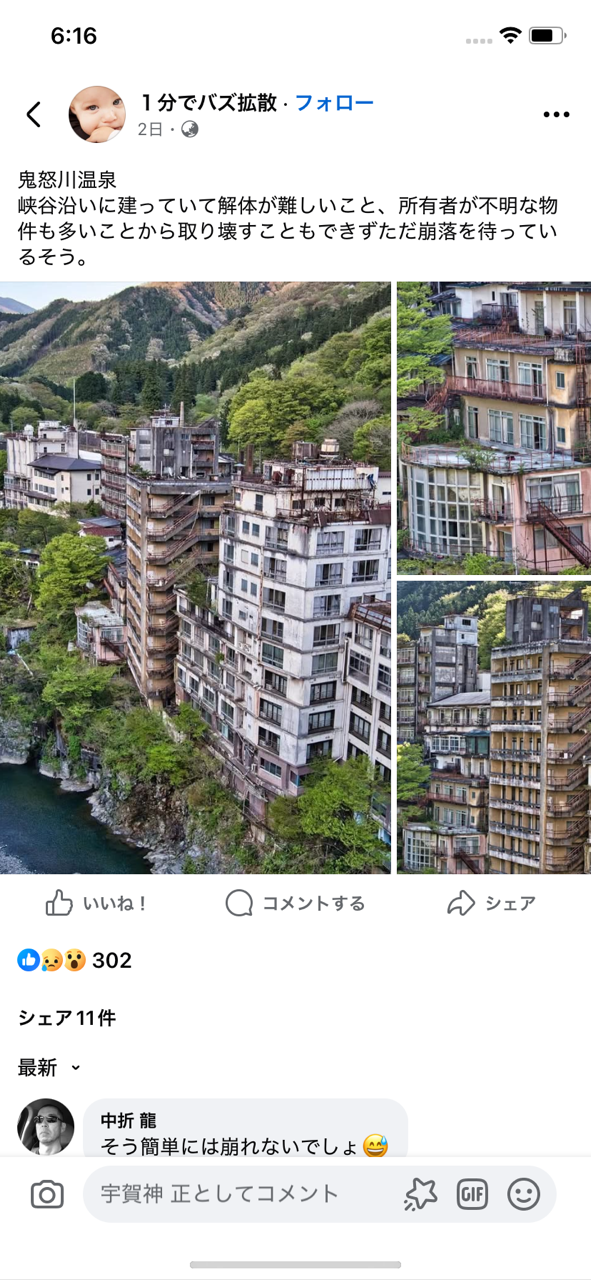Open the baby profile picture of poster
Viewport: 591px width, 1280px height.
(97, 114)
